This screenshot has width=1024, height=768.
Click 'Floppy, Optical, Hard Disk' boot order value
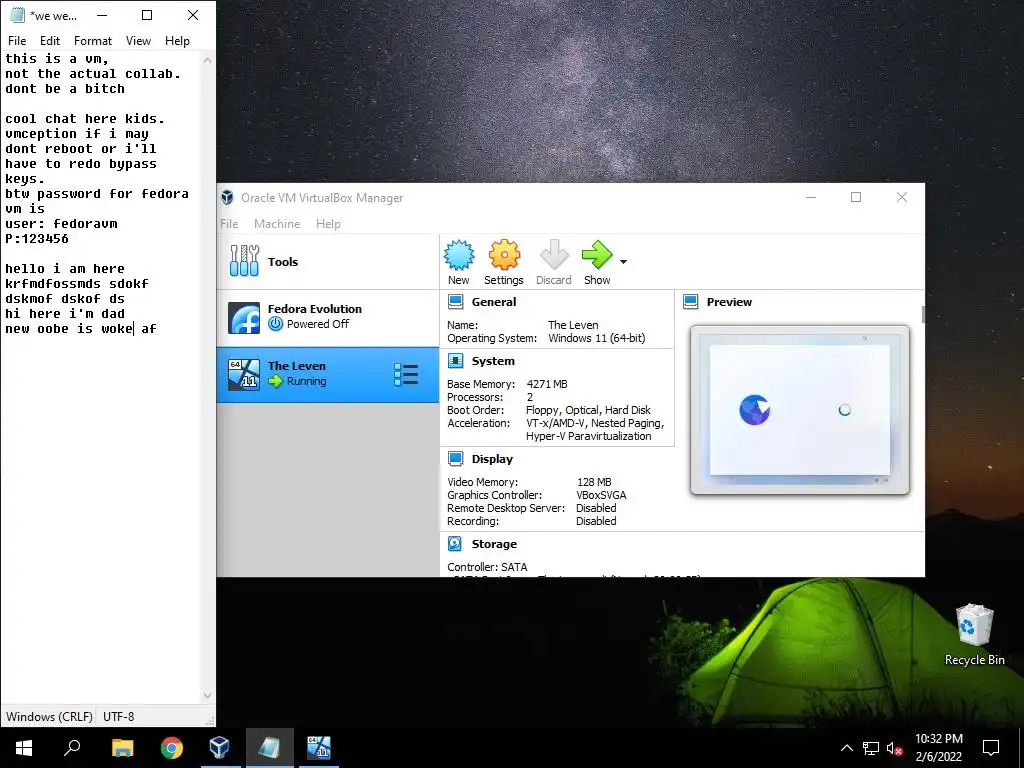[588, 410]
